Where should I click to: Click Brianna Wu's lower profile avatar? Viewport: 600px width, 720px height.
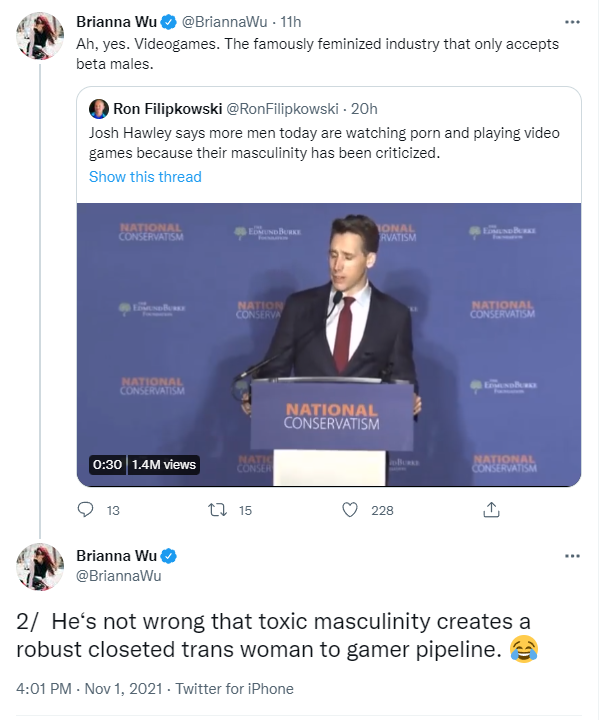pos(40,567)
